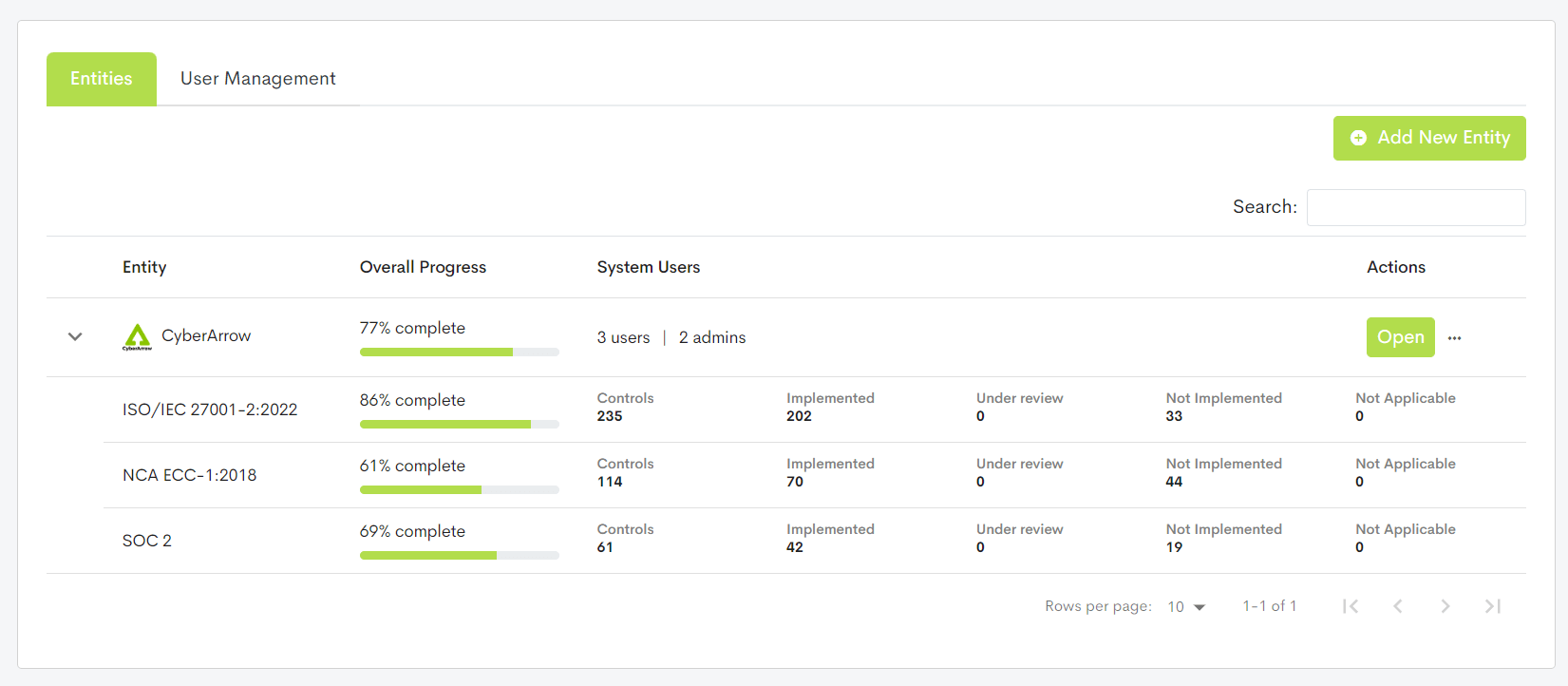Switch to the User Management tab
1568x686 pixels.
tap(258, 79)
